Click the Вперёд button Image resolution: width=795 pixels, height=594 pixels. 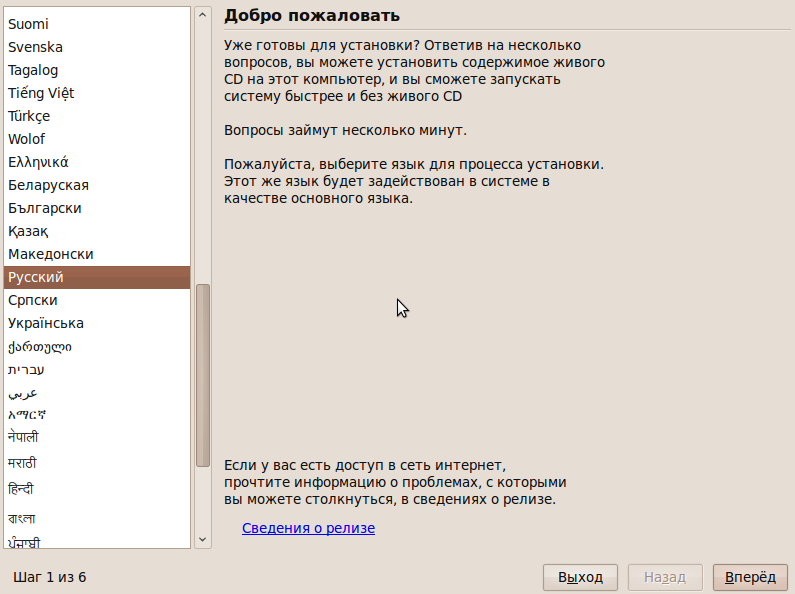click(x=750, y=577)
